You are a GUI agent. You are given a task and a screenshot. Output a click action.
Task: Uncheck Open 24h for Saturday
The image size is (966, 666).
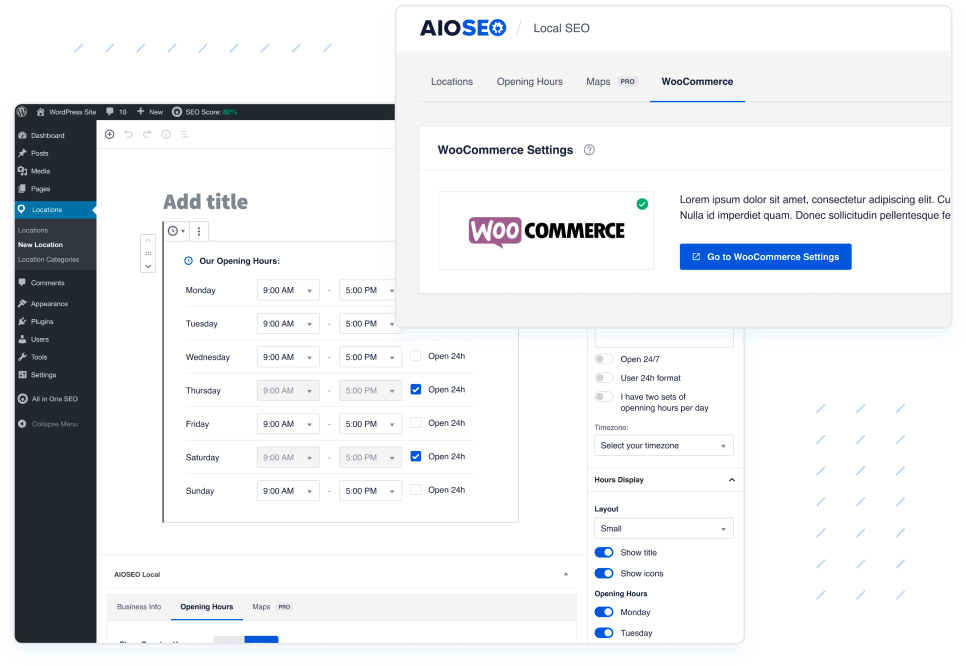tap(416, 457)
